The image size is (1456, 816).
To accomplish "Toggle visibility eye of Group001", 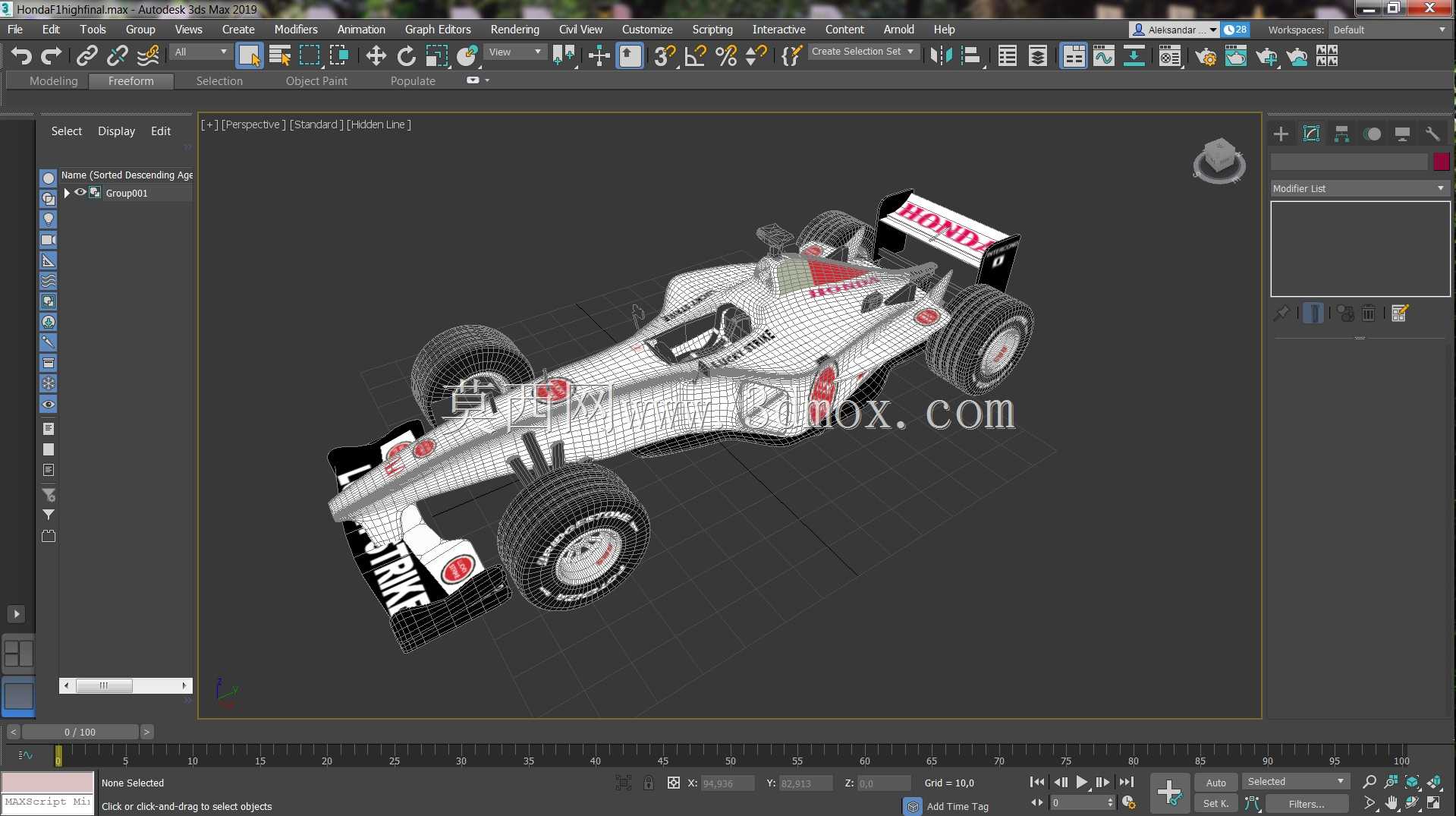I will click(80, 193).
